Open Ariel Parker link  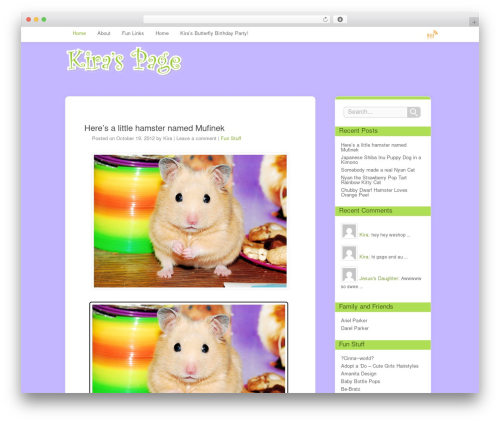click(354, 320)
